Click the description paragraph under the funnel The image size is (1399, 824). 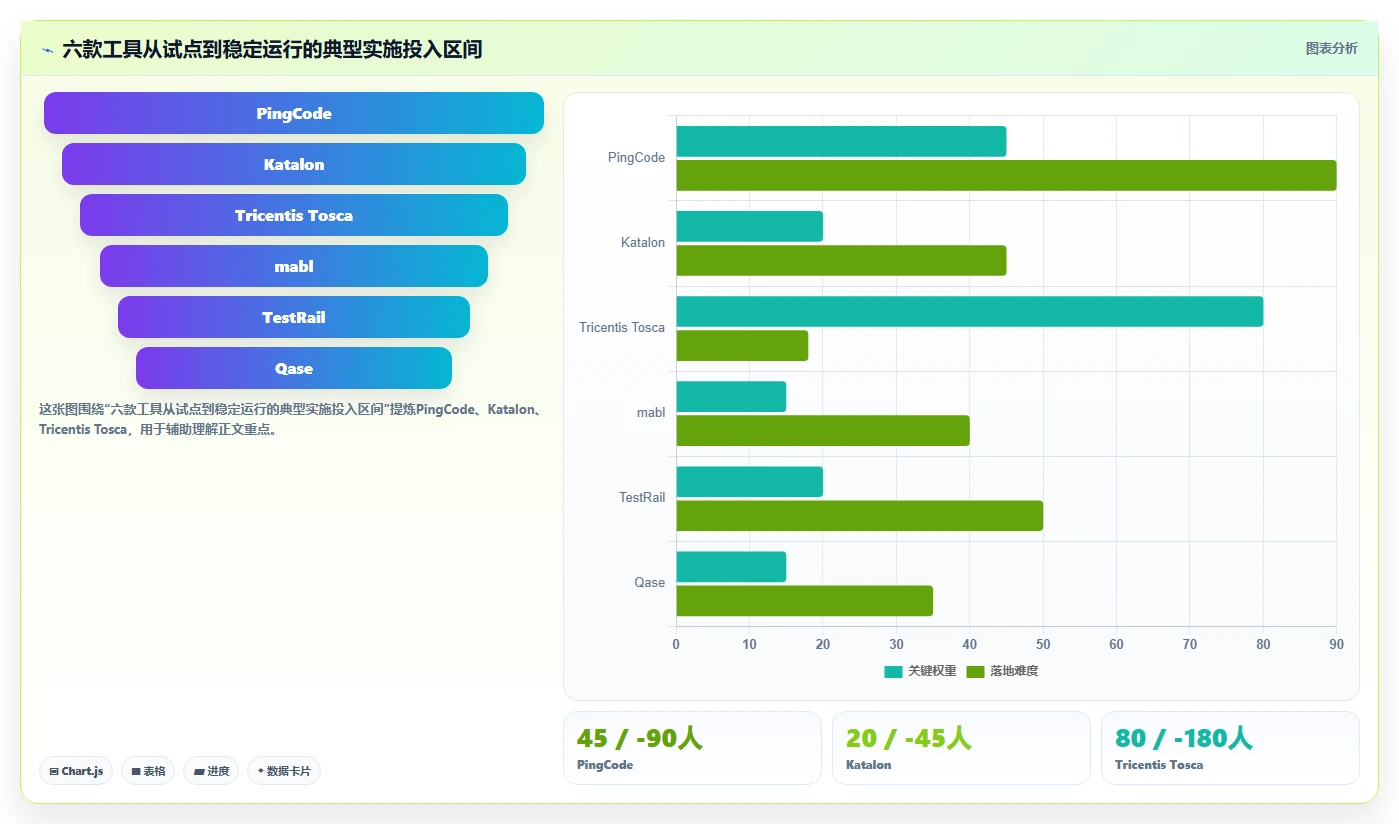pyautogui.click(x=290, y=420)
